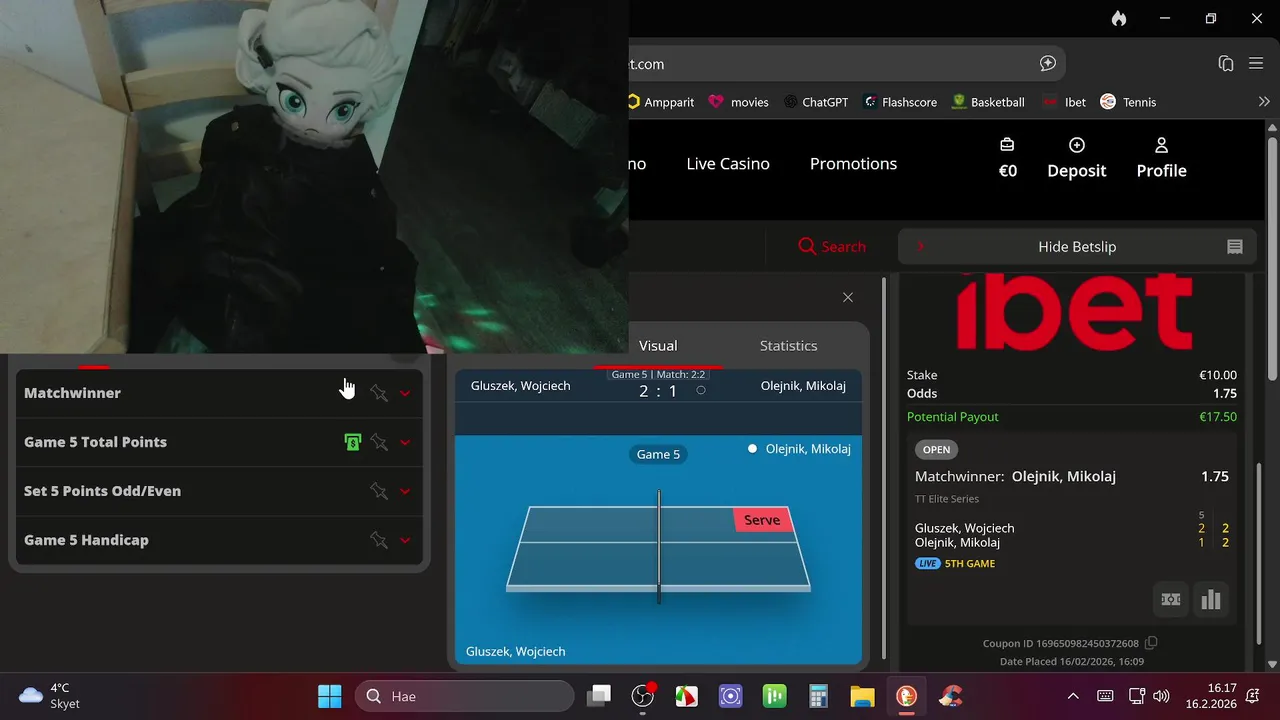1280x720 pixels.
Task: Click the LIVE badge in betslip
Action: coord(928,564)
